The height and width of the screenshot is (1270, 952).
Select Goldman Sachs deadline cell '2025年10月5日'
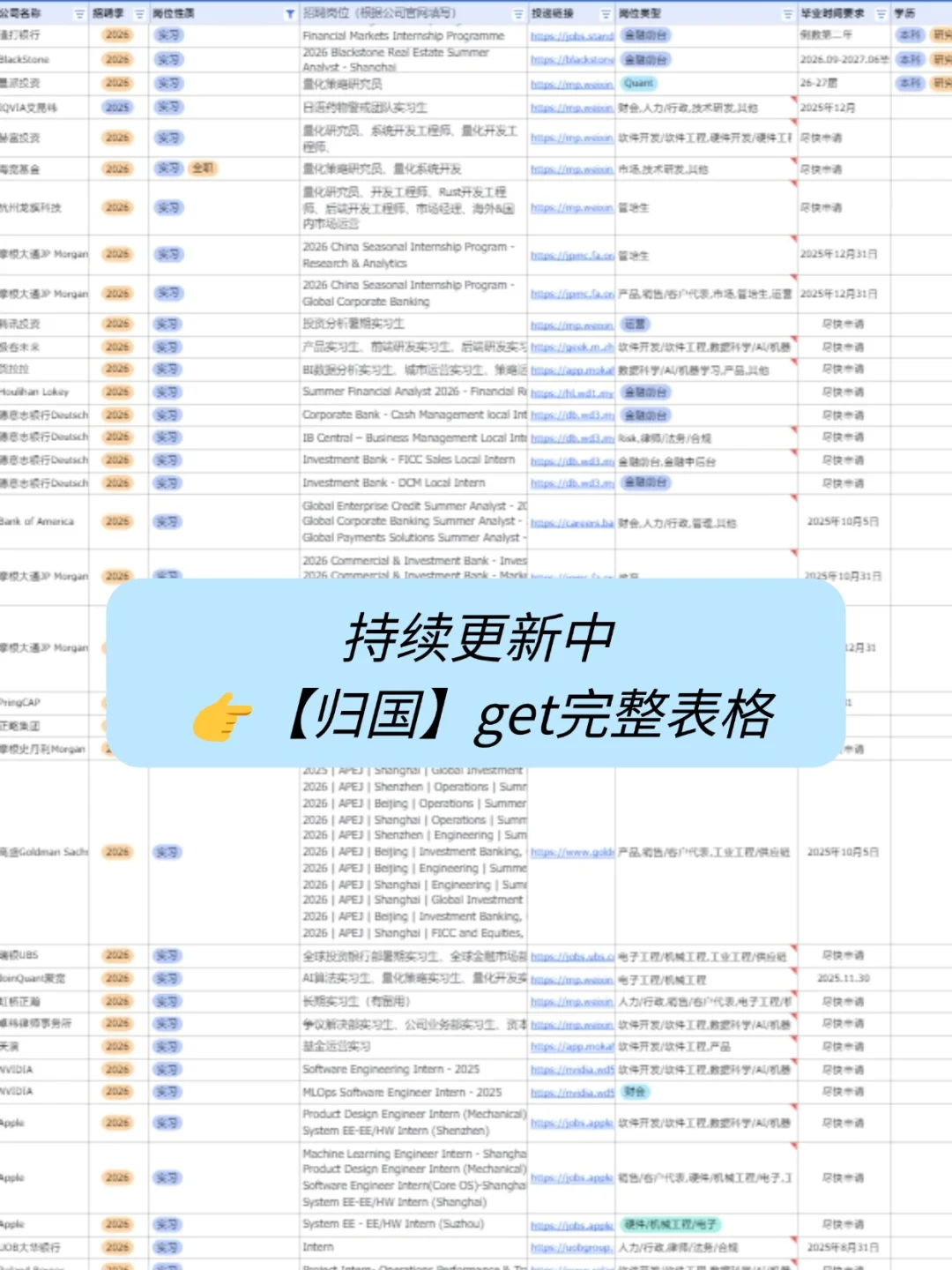[x=843, y=852]
